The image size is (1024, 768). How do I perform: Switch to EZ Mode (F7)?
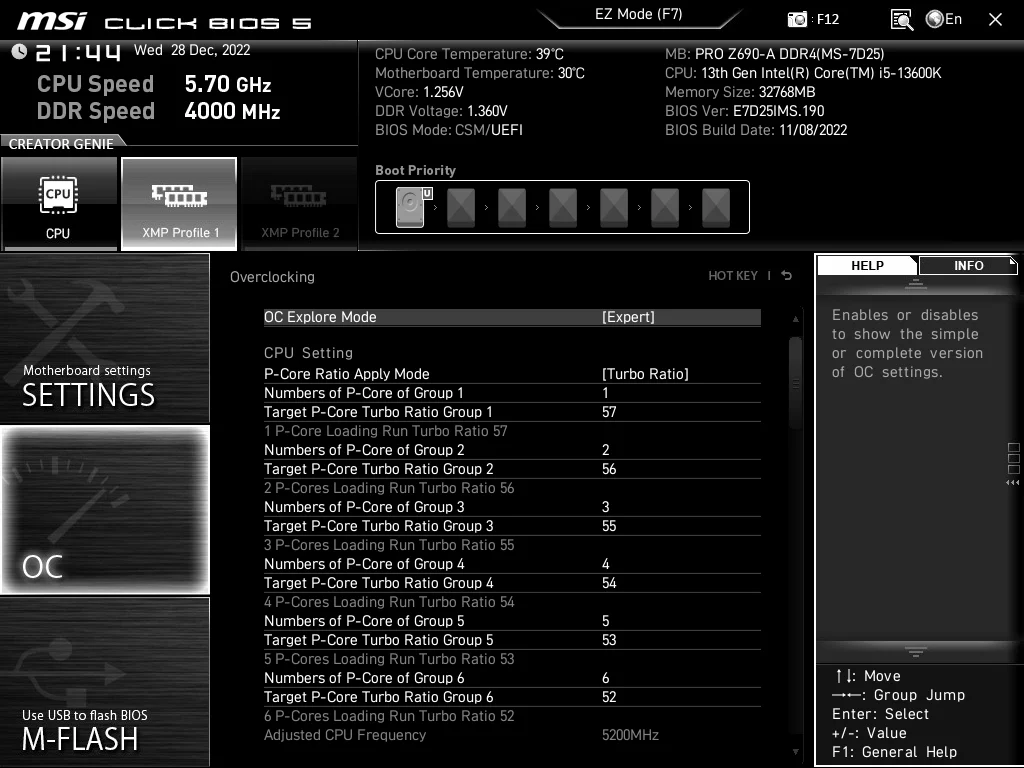coord(639,14)
